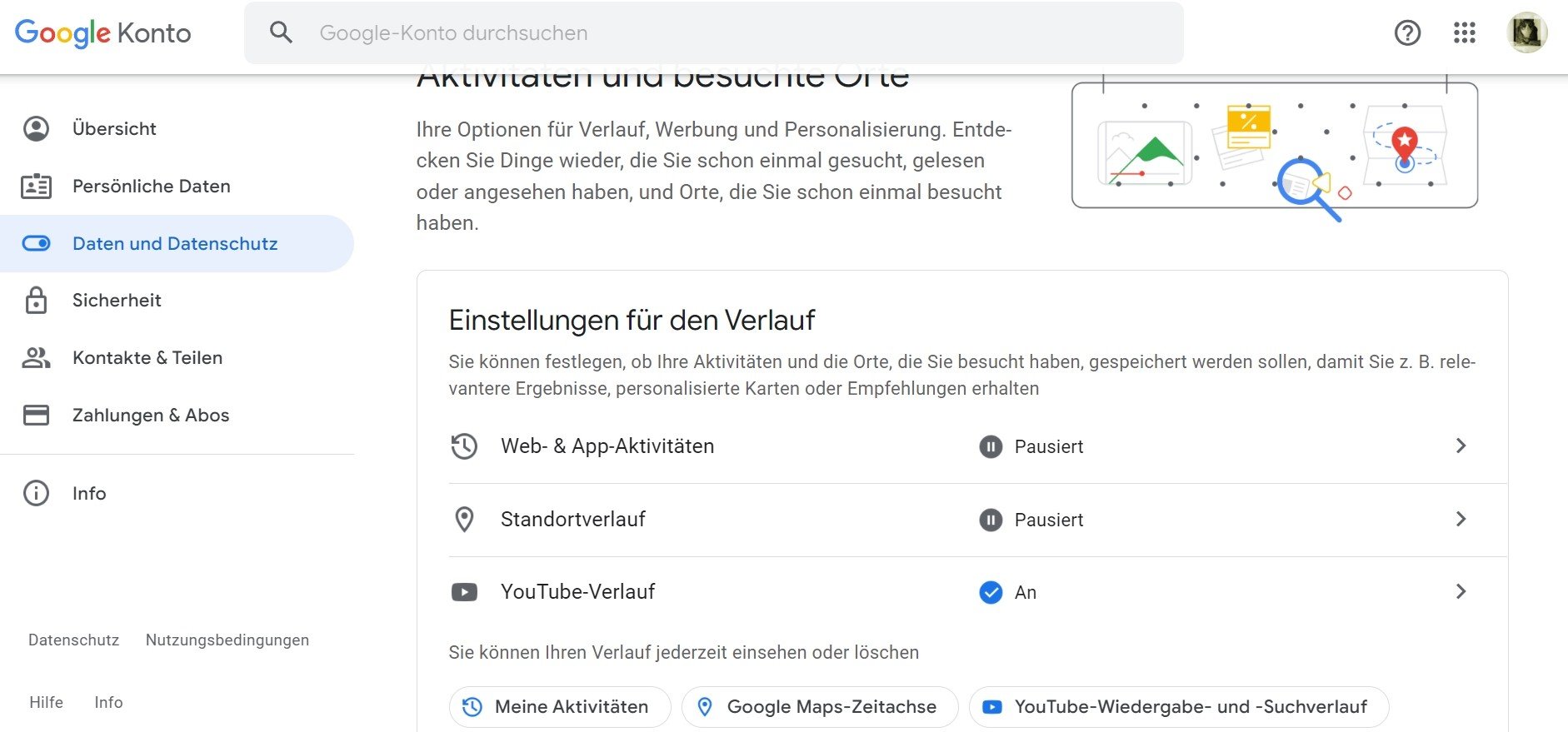
Task: Click the Zahlungen & Abos card icon
Action: (x=36, y=415)
